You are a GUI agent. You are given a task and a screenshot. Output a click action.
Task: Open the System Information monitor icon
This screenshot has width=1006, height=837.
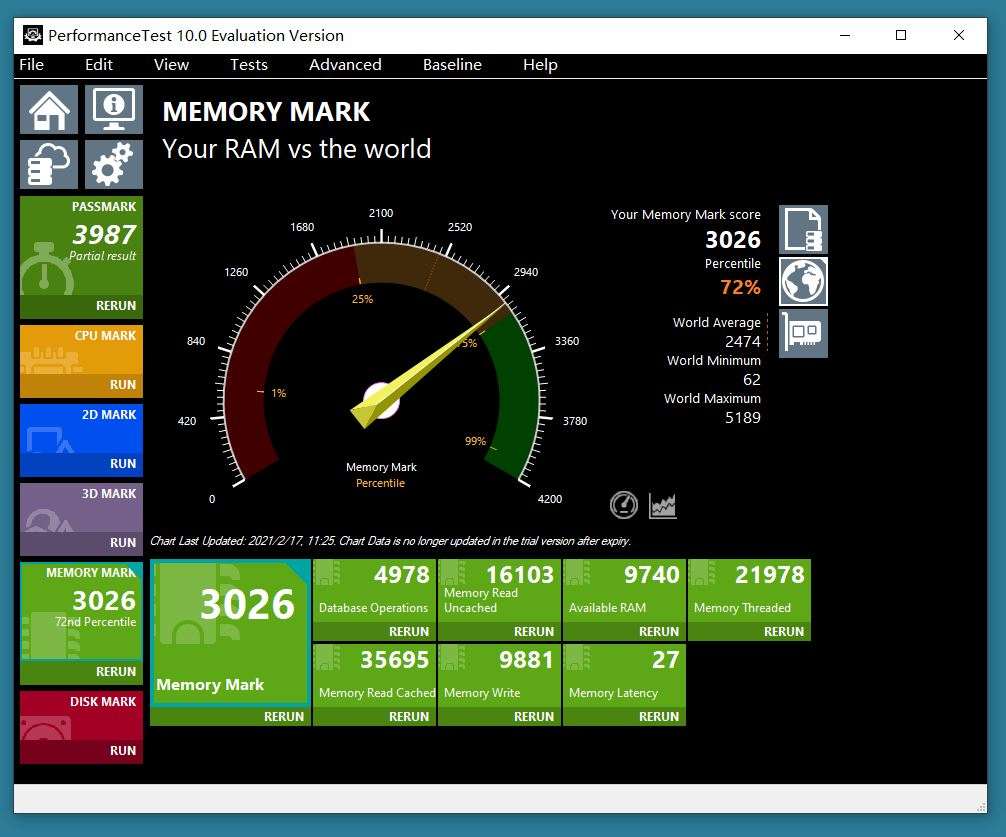point(114,110)
